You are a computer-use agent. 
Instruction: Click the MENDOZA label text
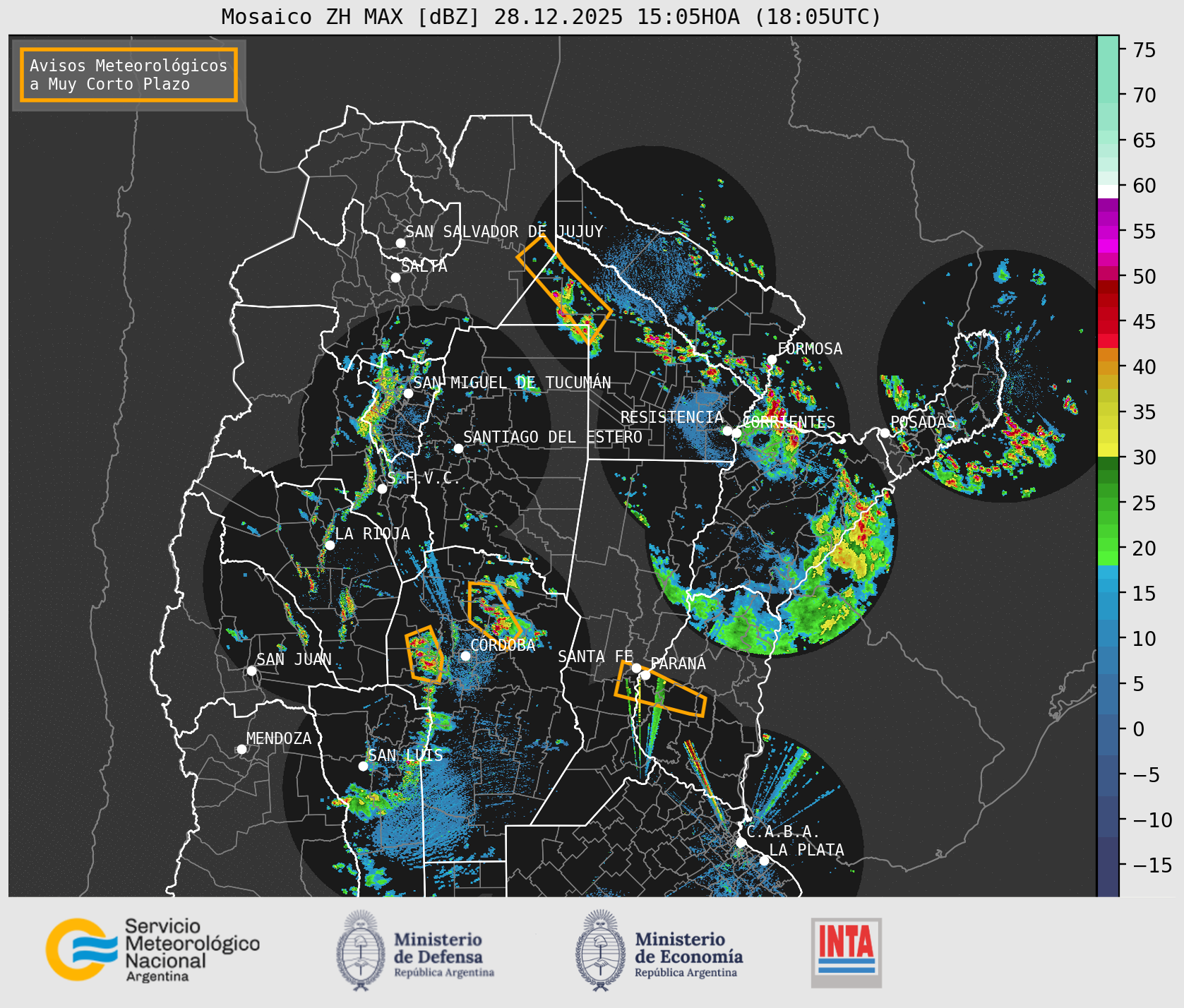point(279,738)
